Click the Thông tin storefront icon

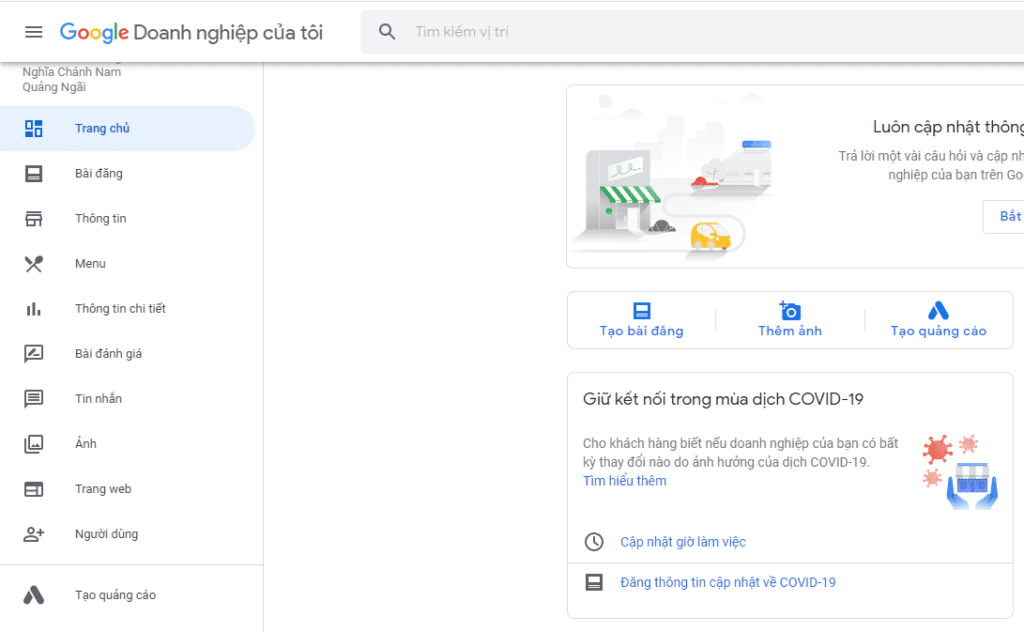(33, 219)
